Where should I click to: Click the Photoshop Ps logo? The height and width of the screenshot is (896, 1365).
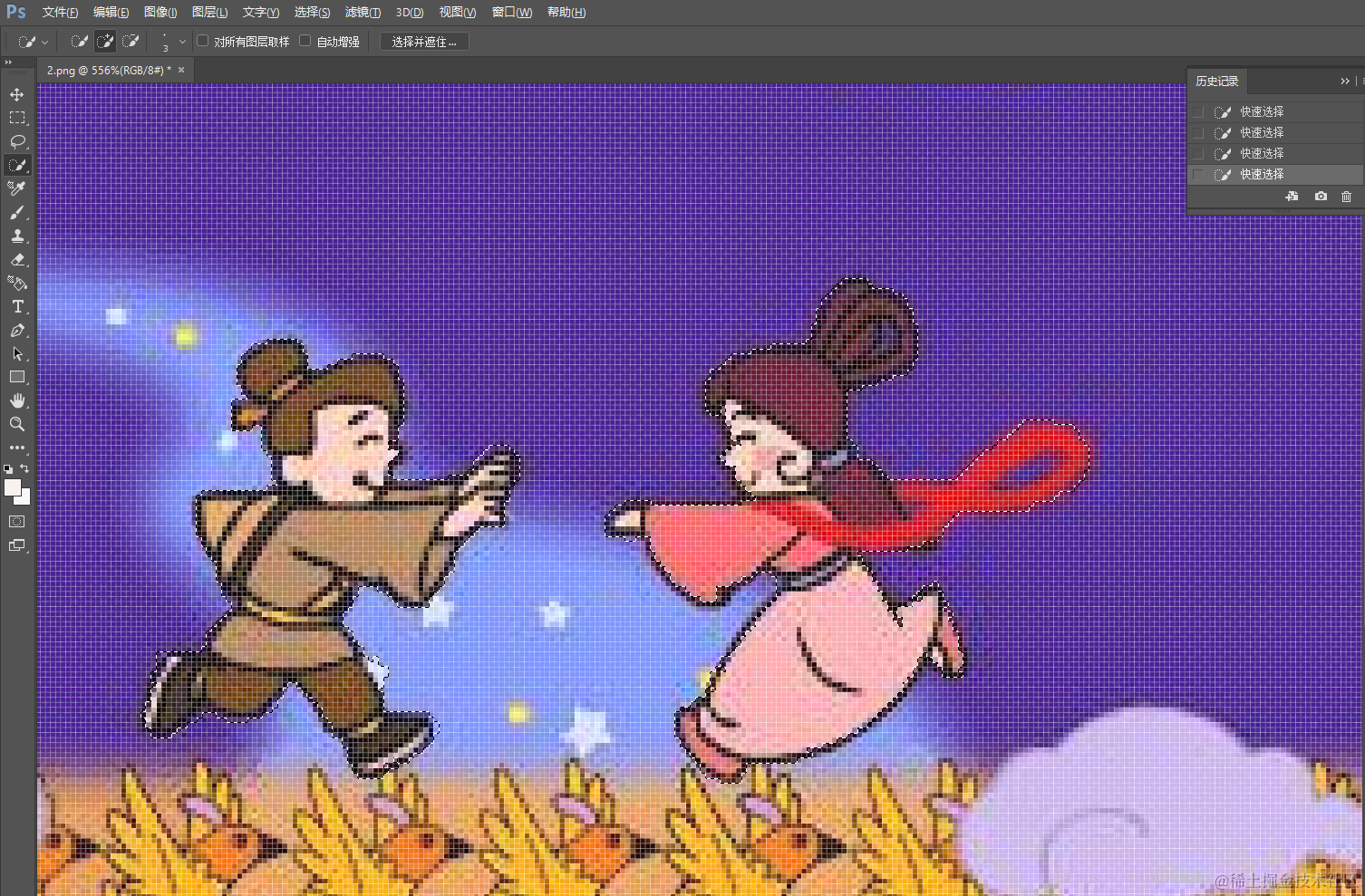pos(16,12)
